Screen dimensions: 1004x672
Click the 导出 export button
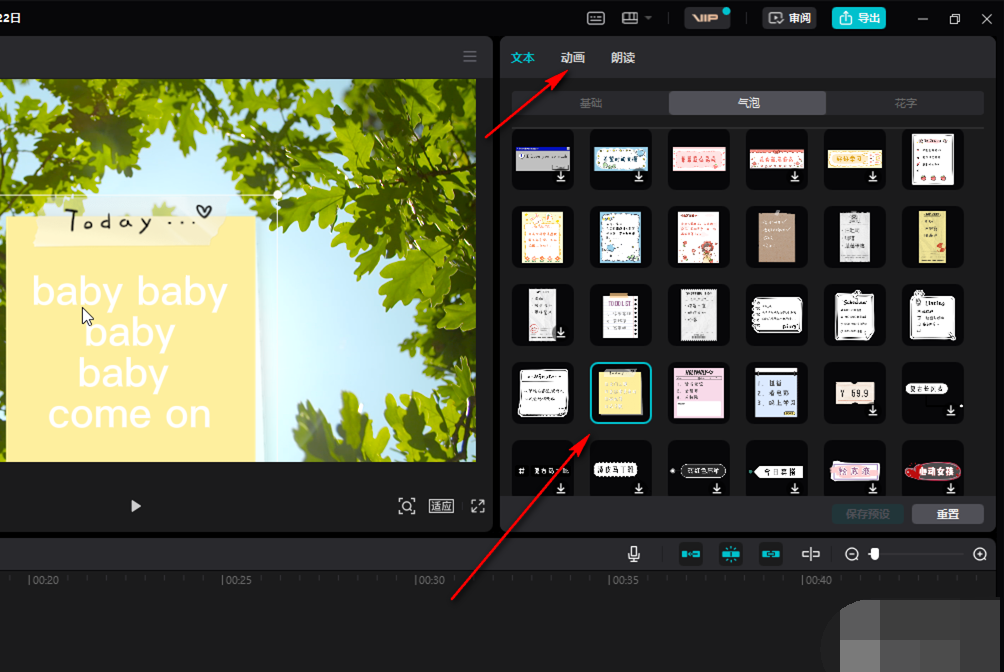[859, 18]
